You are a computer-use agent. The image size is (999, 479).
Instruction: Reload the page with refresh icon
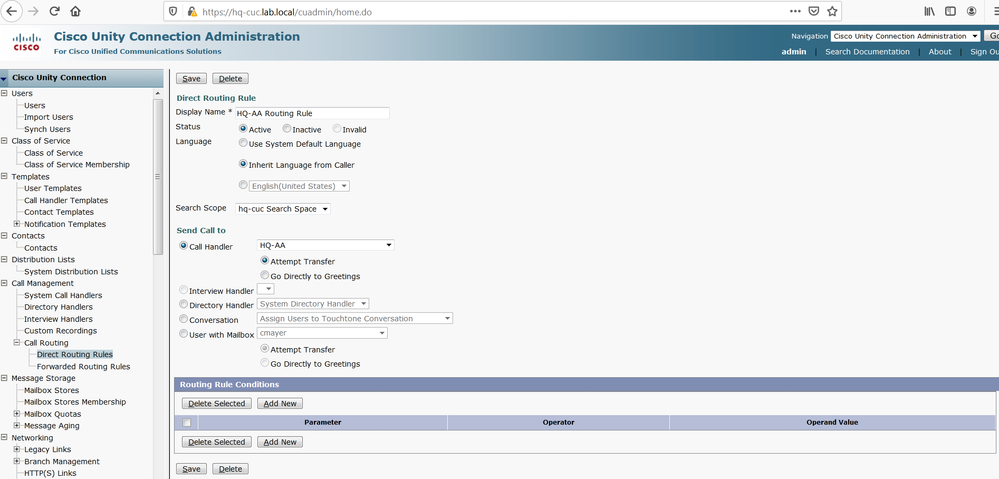click(55, 11)
